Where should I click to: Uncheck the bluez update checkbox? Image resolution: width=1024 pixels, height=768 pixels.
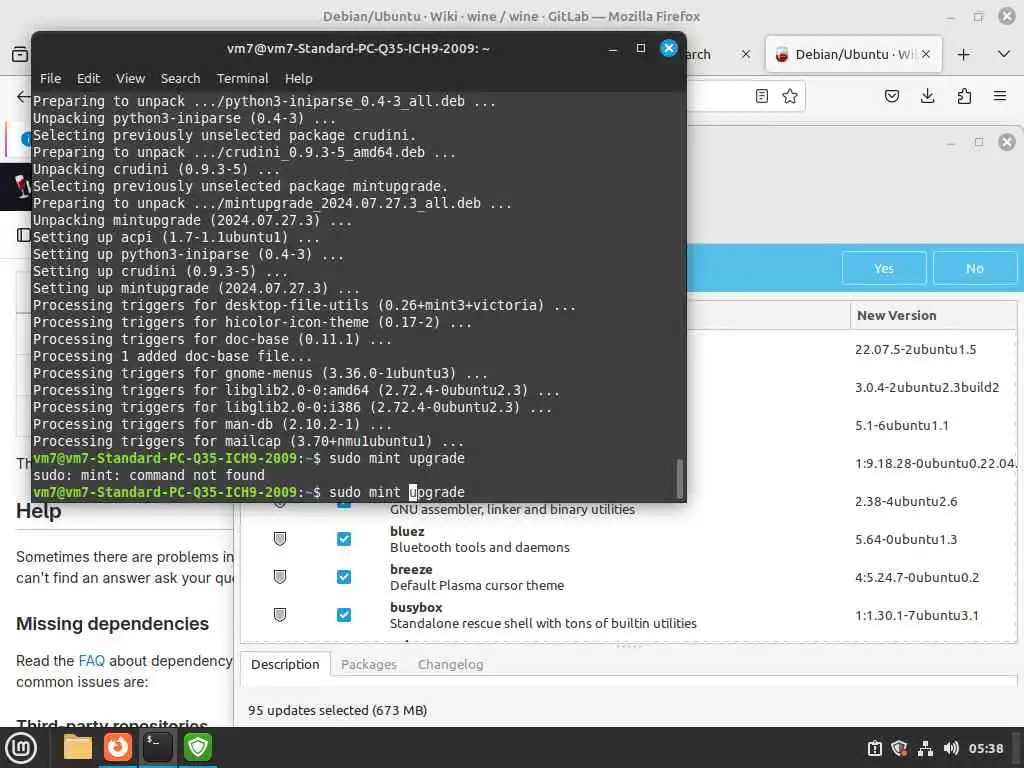344,539
